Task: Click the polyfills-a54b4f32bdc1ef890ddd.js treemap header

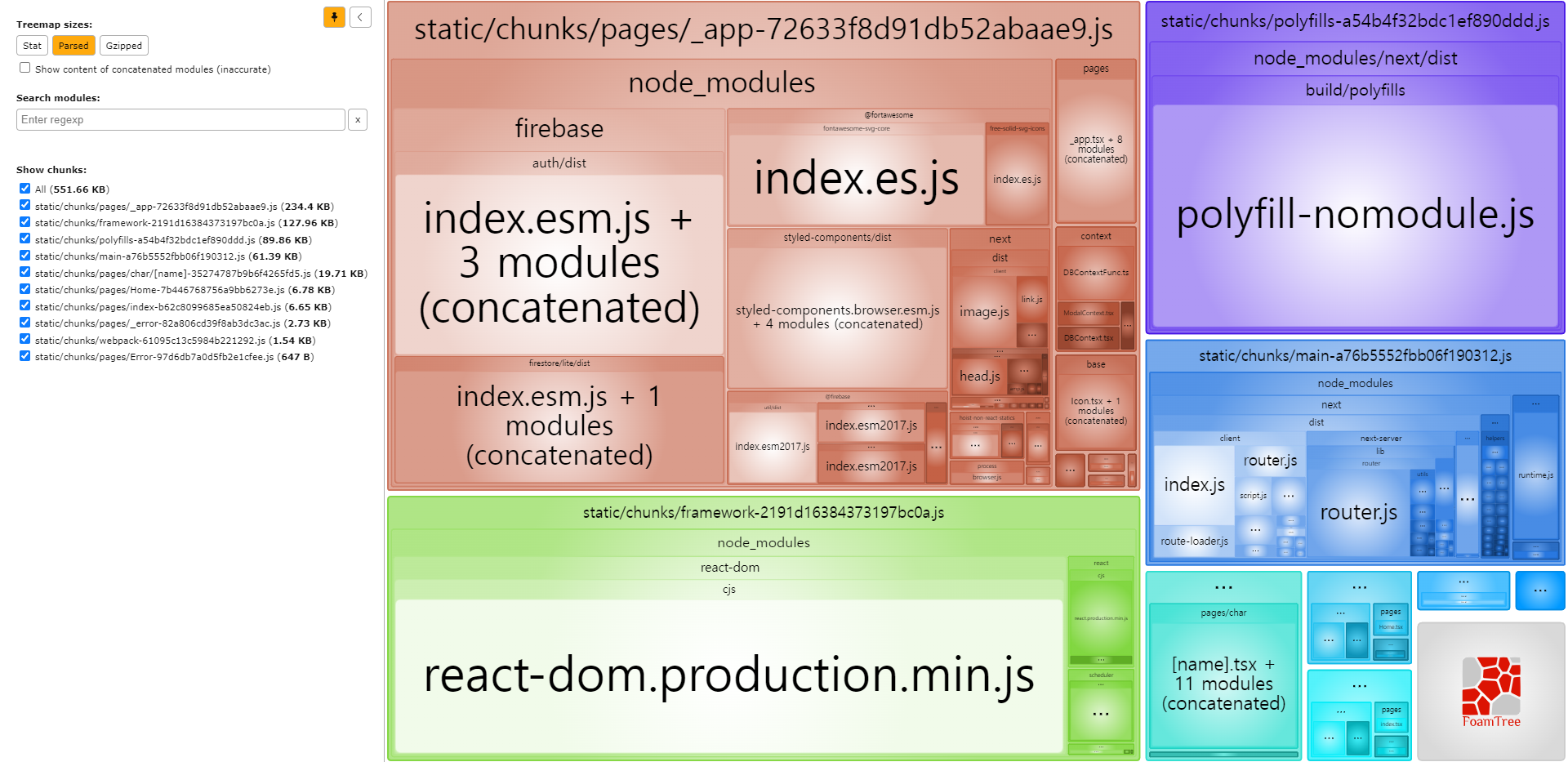Action: point(1355,21)
